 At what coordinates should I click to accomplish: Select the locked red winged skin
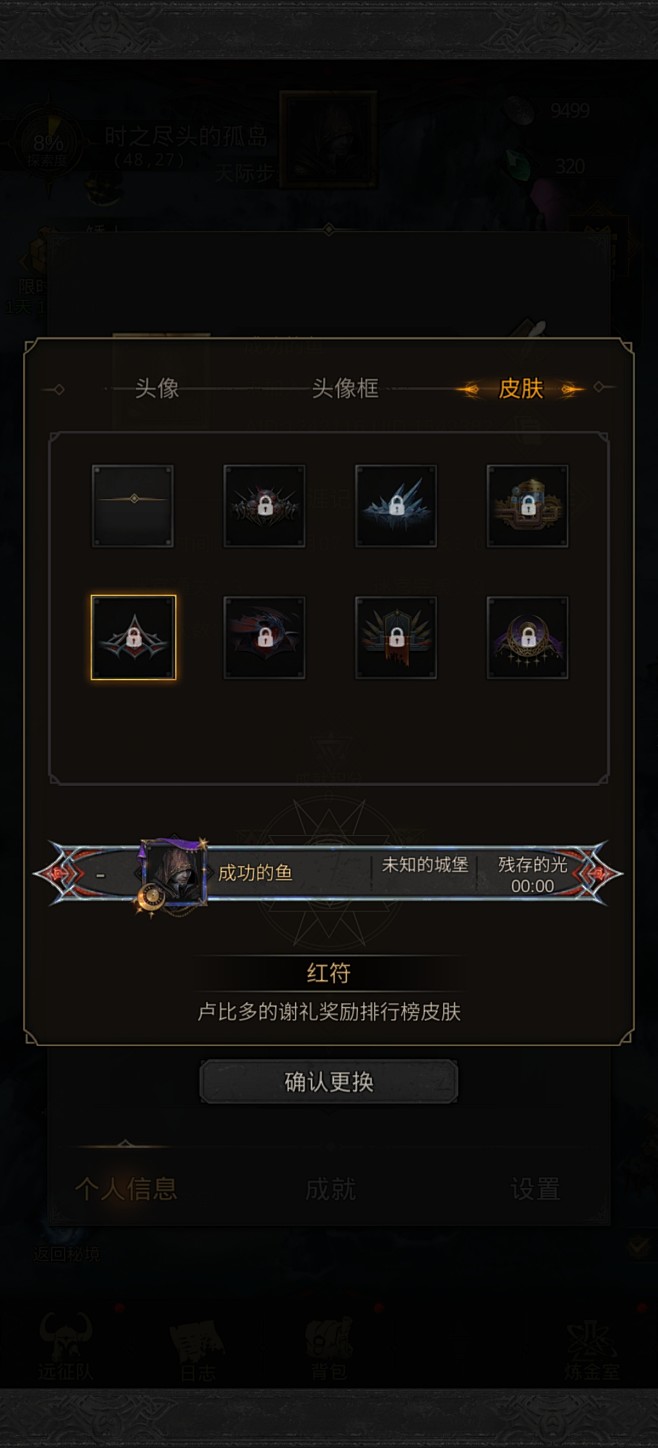(264, 506)
